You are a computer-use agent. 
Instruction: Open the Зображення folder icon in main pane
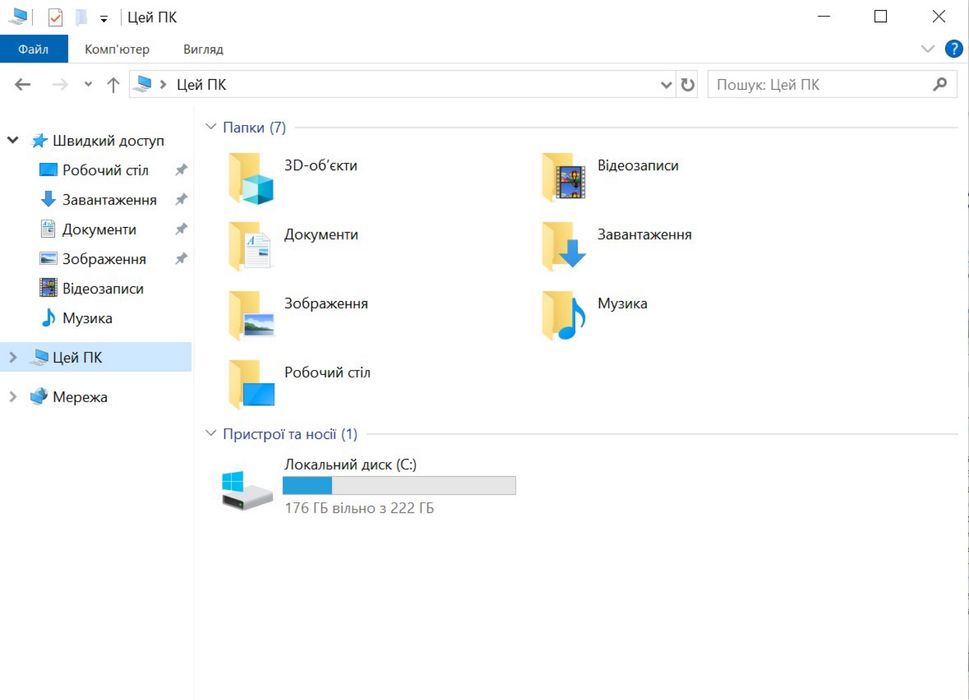(x=251, y=316)
